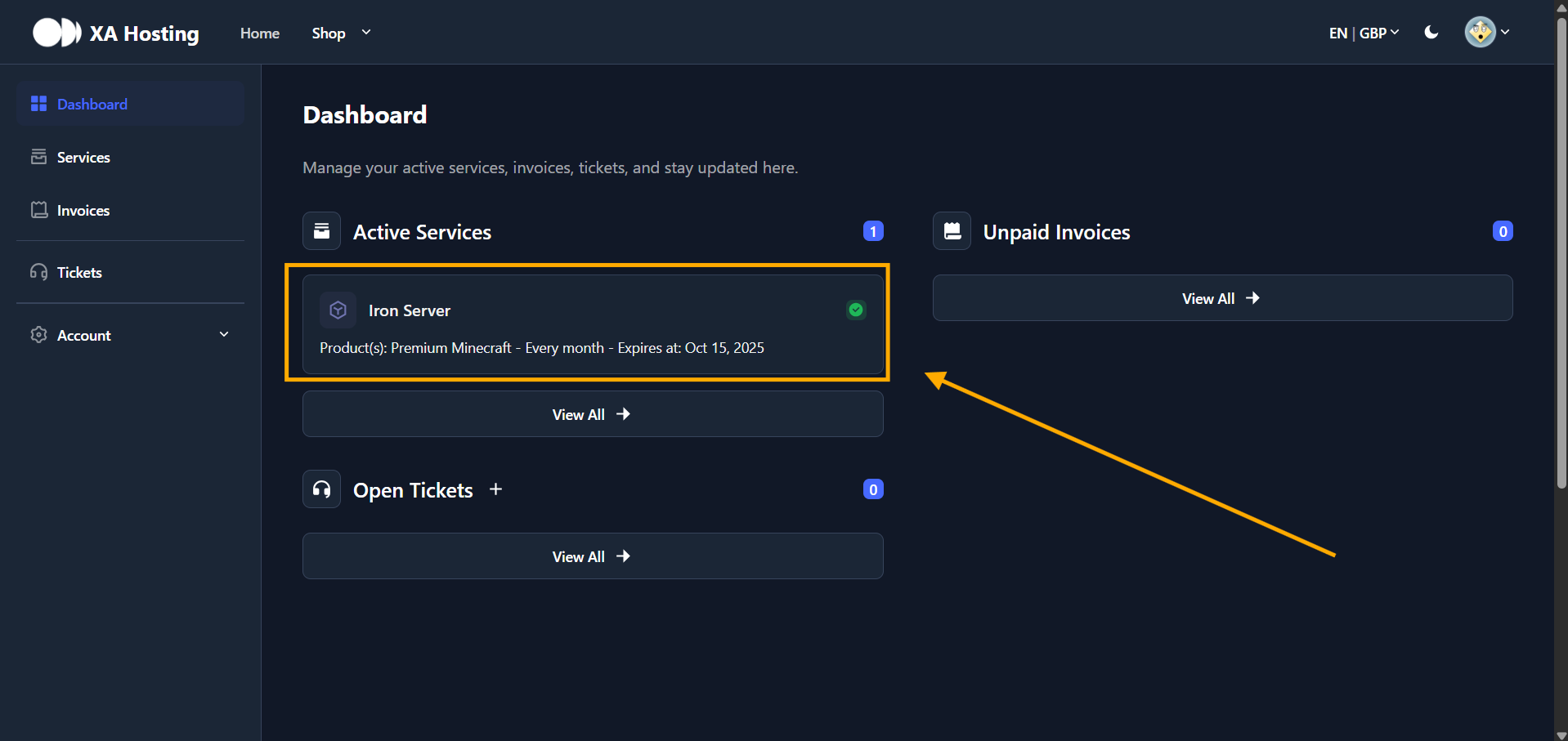Click the Open Tickets headset section icon

pyautogui.click(x=321, y=489)
